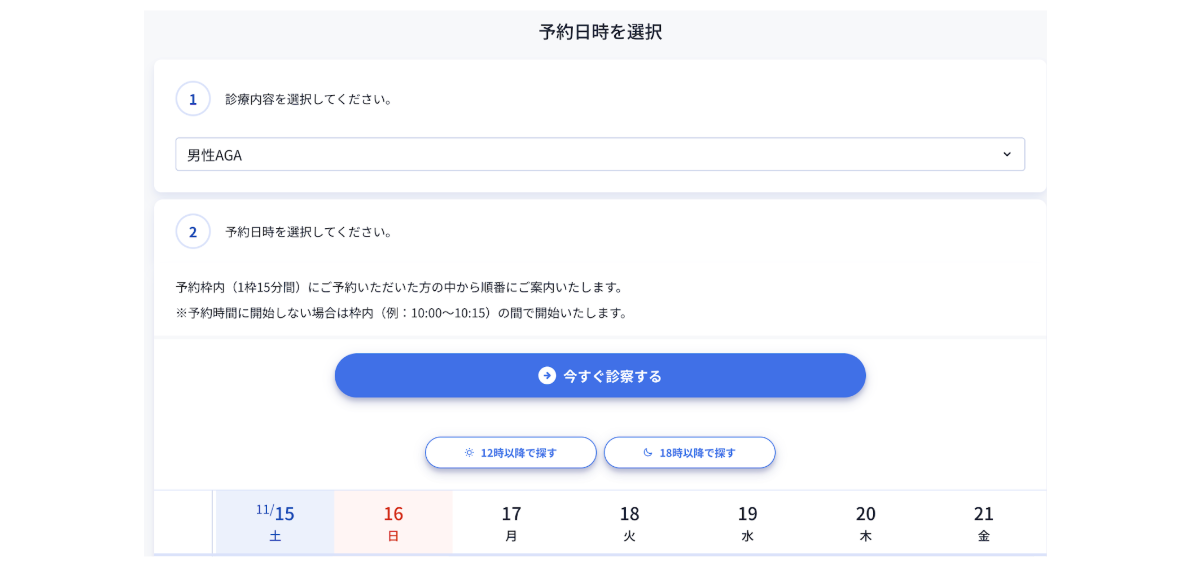This screenshot has width=1184, height=575.
Task: Open the 男性AGA treatment dropdown
Action: pyautogui.click(x=599, y=155)
